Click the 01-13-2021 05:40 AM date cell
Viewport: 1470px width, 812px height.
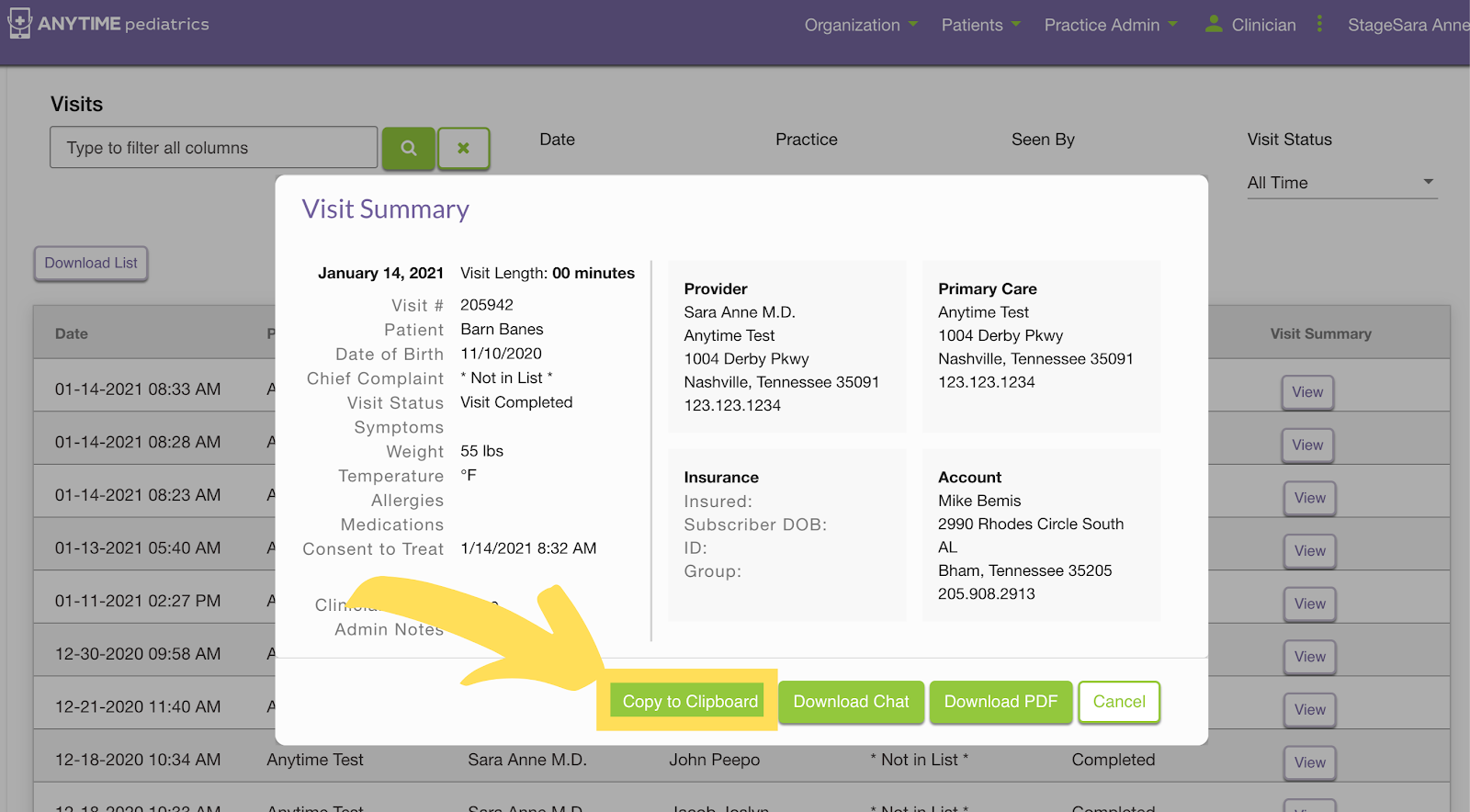pyautogui.click(x=138, y=548)
